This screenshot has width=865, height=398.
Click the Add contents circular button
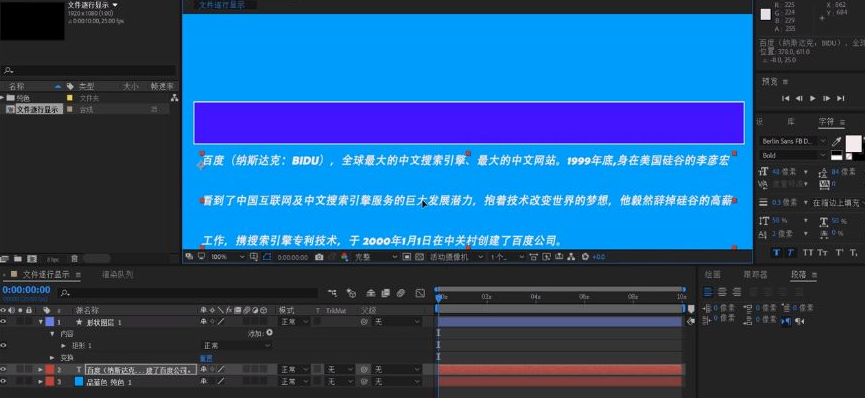269,333
